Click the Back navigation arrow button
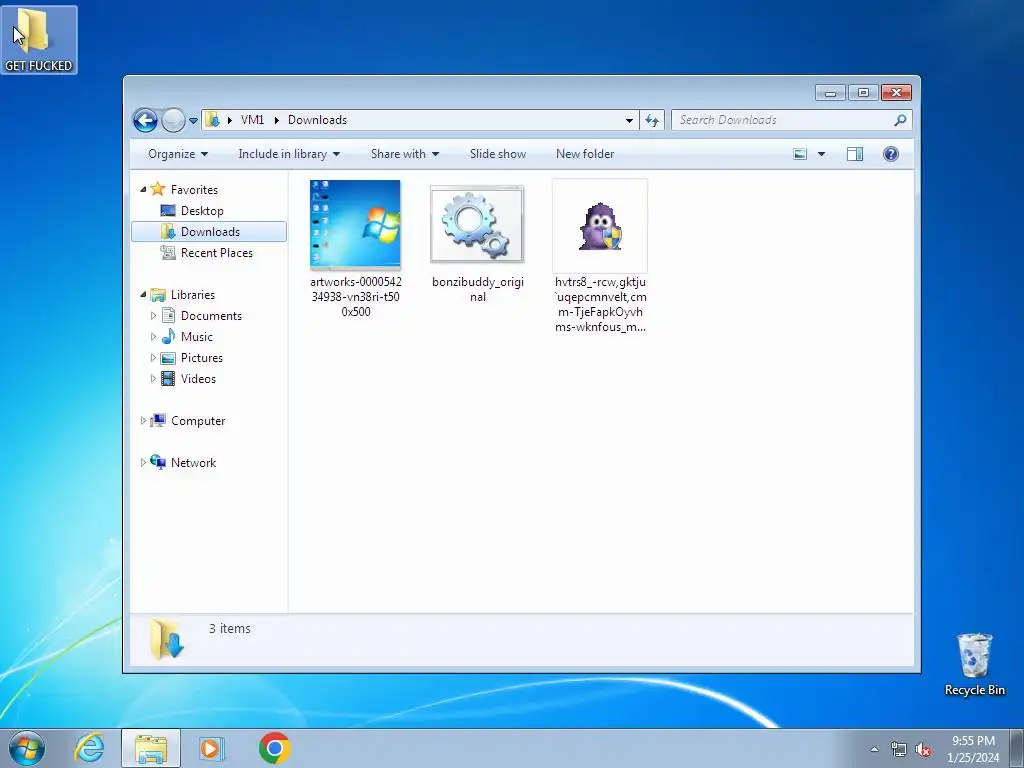 145,120
